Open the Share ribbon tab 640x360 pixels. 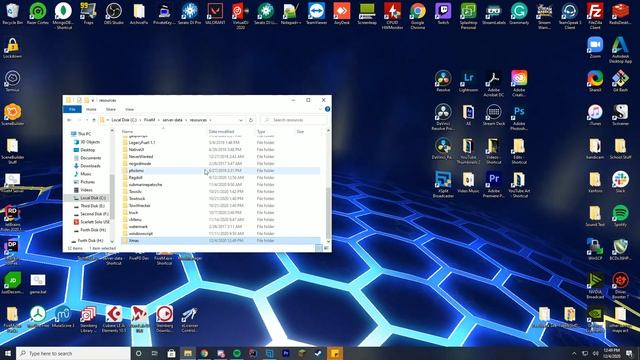(111, 109)
